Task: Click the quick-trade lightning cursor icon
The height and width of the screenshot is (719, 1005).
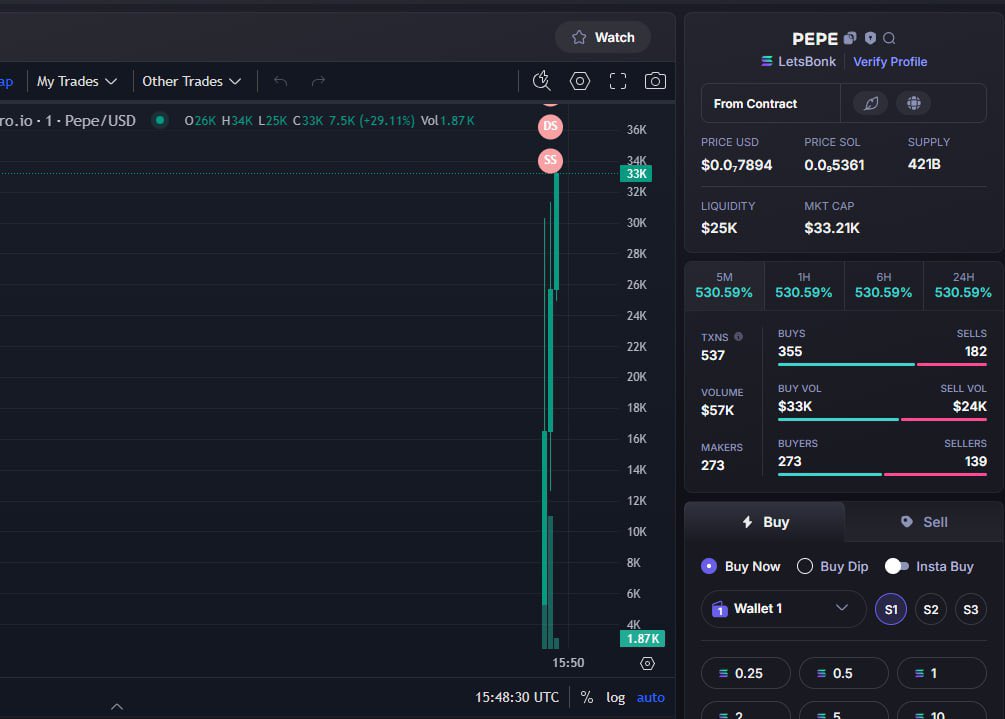Action: coord(542,81)
